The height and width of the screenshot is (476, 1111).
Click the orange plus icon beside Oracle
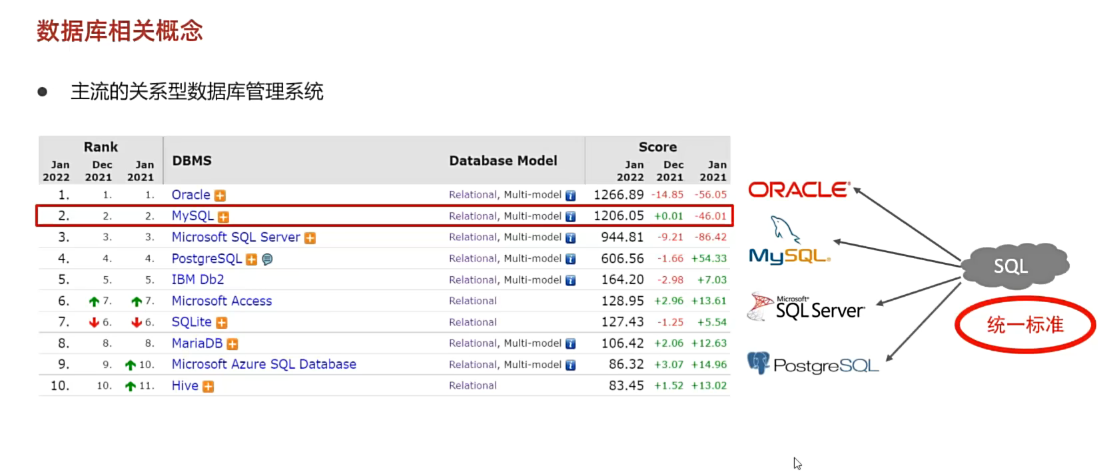click(220, 195)
